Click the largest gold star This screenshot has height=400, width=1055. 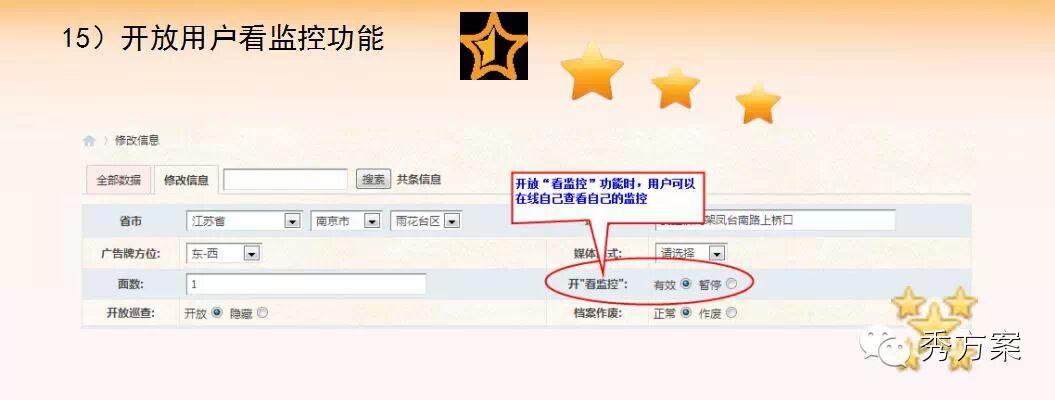click(591, 72)
